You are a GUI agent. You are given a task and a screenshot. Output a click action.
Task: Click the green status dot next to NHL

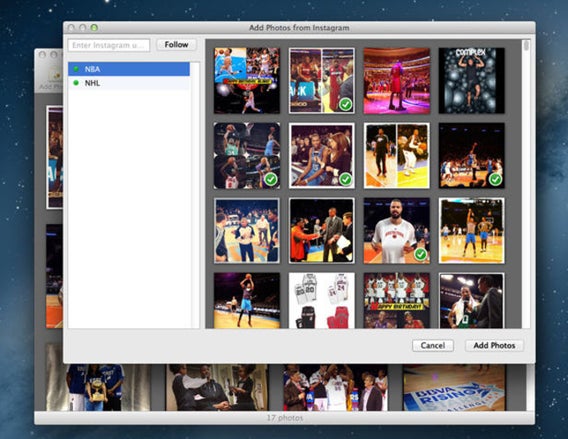76,83
